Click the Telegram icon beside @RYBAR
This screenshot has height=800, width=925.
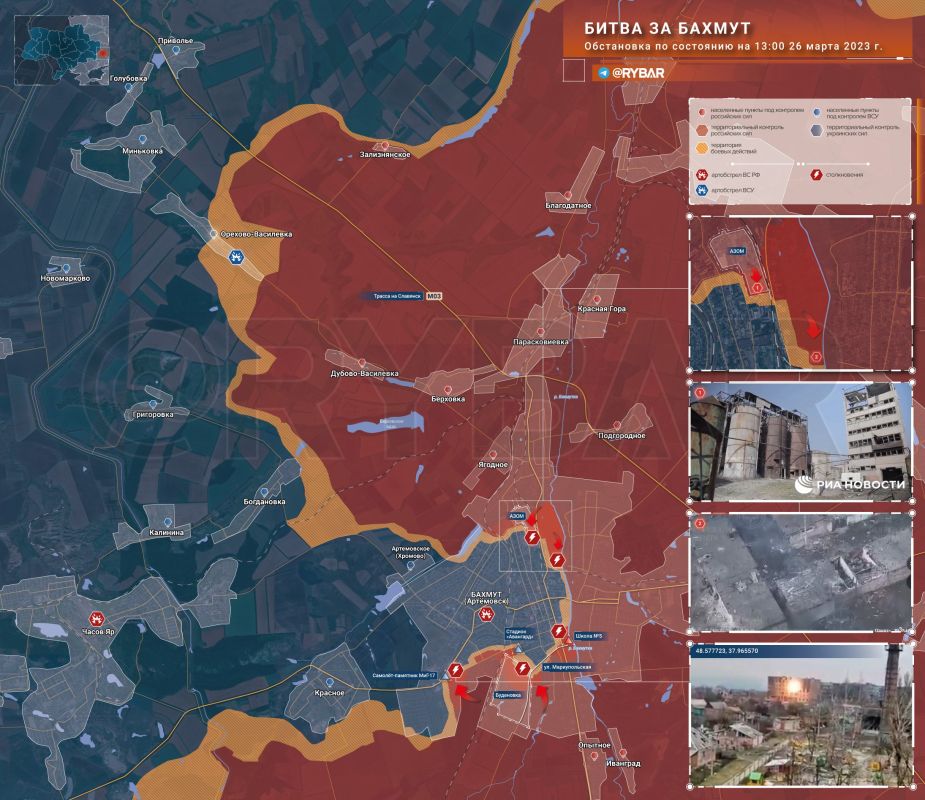[603, 73]
